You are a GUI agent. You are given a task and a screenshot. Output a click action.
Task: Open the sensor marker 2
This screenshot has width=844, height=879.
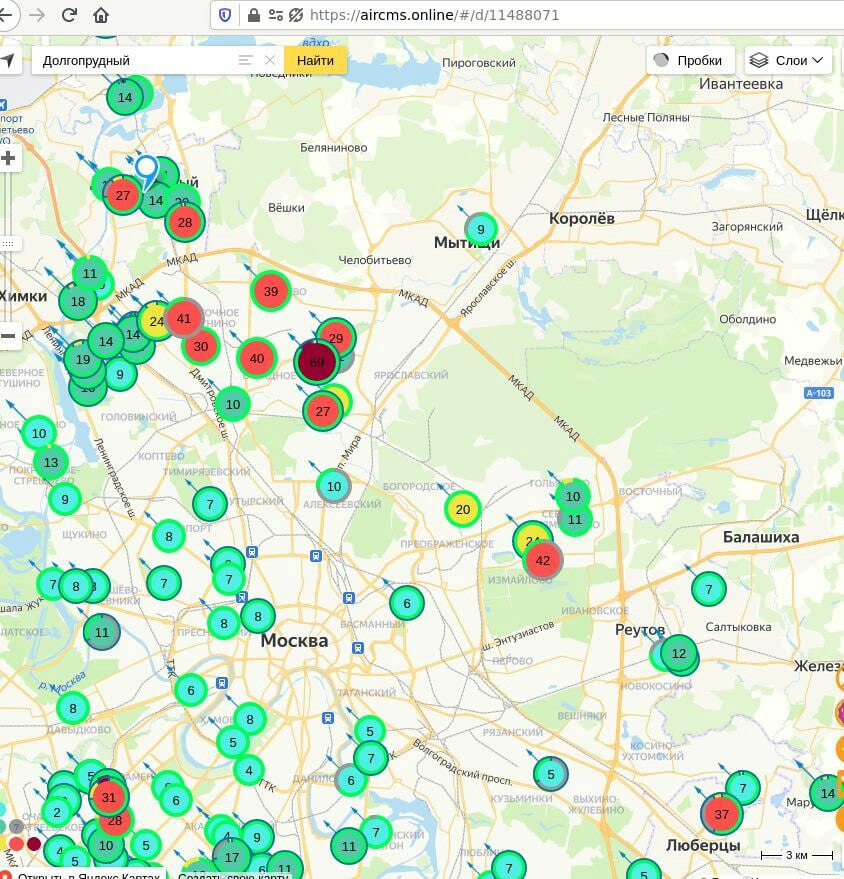57,812
